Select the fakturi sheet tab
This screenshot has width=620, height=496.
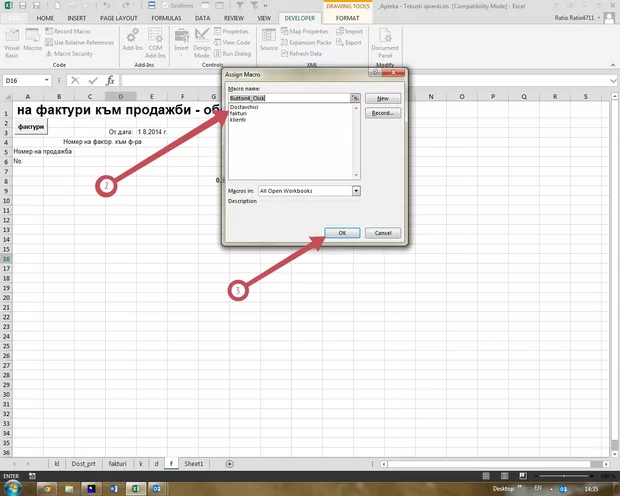click(117, 464)
